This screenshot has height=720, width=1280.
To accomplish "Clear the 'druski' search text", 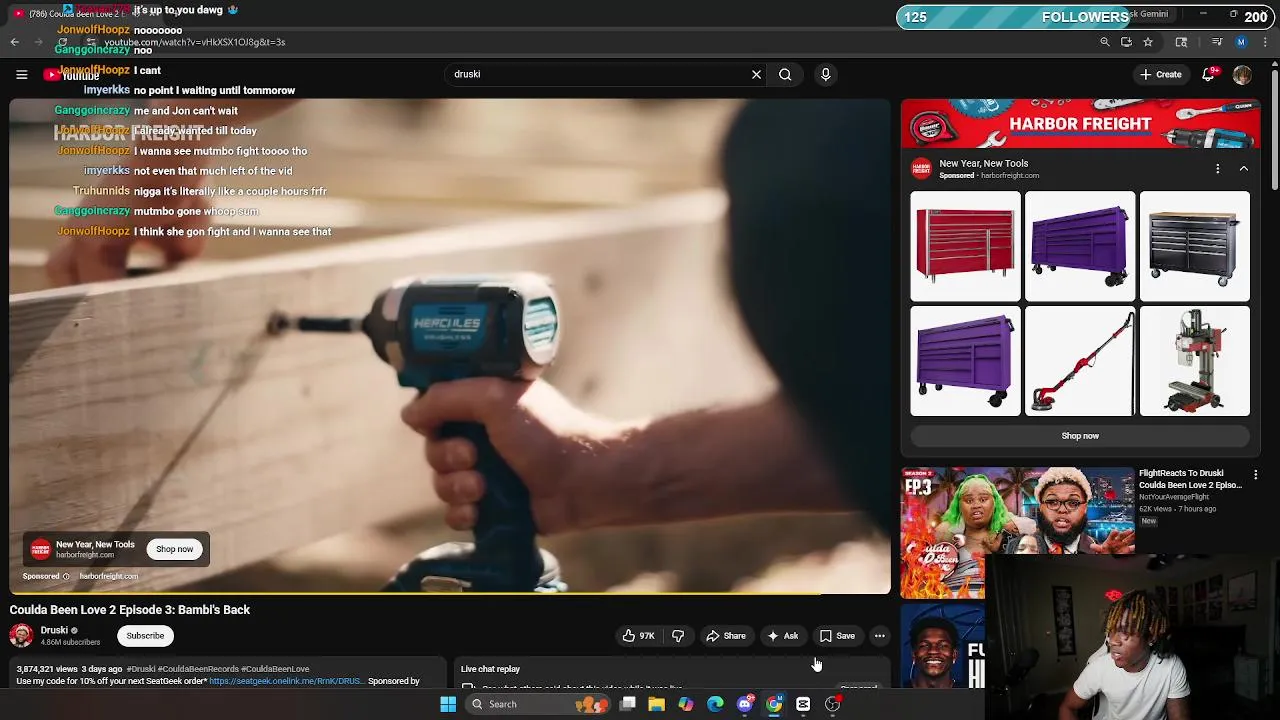I will click(x=756, y=74).
